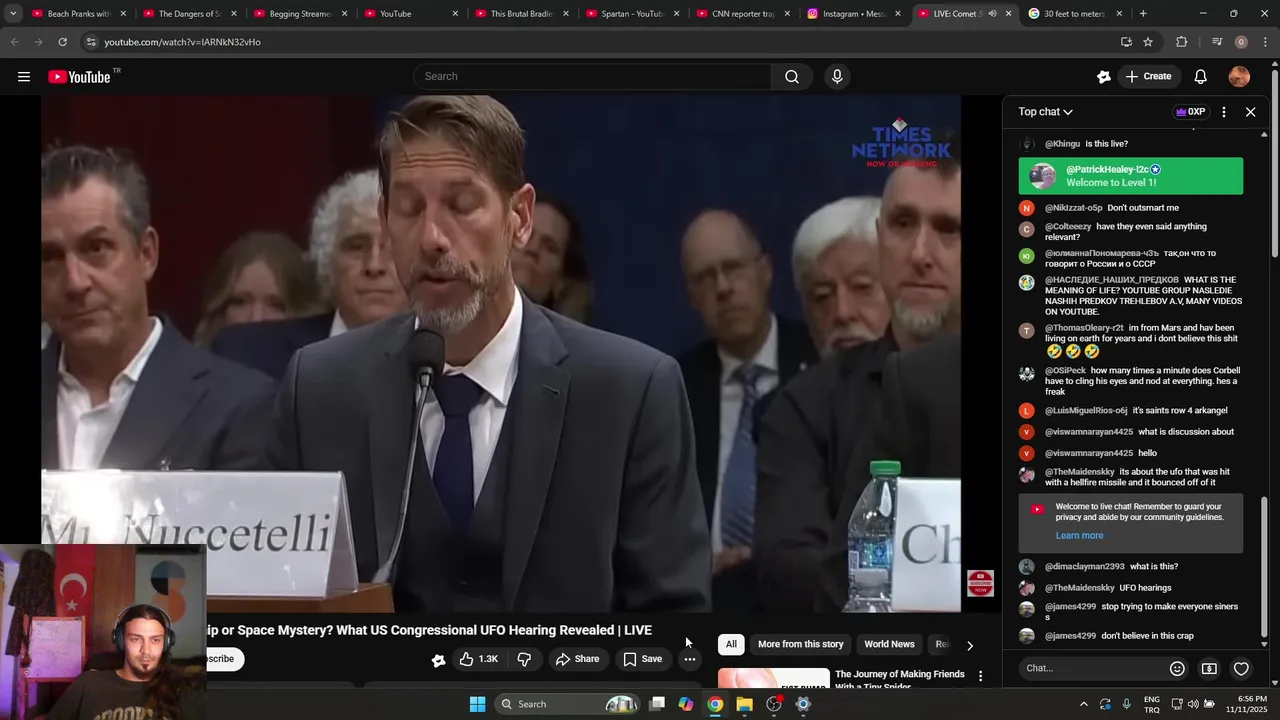
Task: Reload the page
Action: 62,42
